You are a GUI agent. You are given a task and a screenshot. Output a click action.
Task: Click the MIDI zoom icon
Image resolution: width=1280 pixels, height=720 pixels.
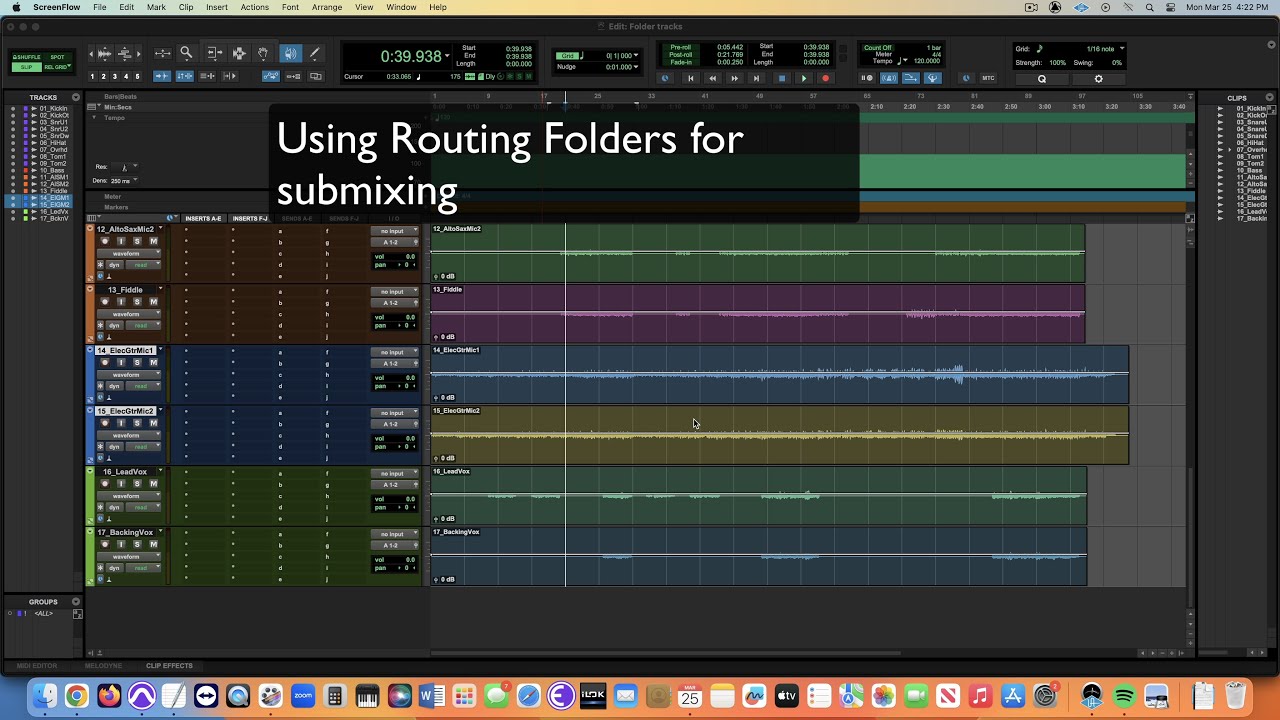125,53
